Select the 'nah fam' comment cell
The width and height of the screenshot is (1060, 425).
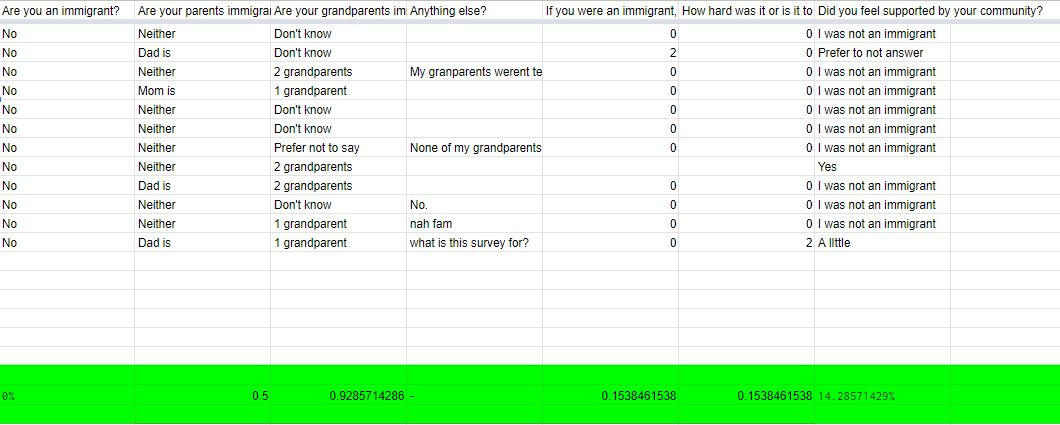(474, 224)
